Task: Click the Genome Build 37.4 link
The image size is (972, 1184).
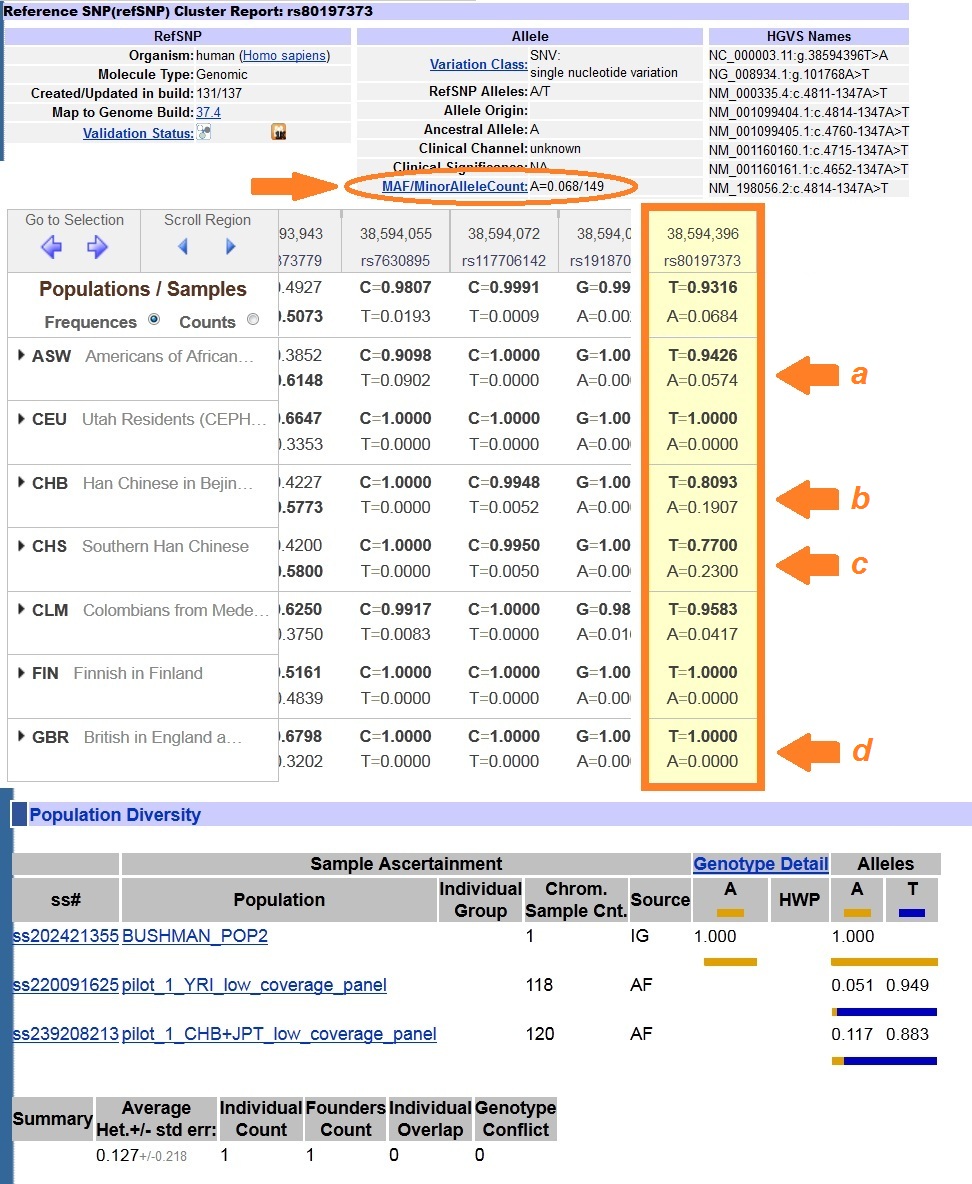Action: click(210, 111)
